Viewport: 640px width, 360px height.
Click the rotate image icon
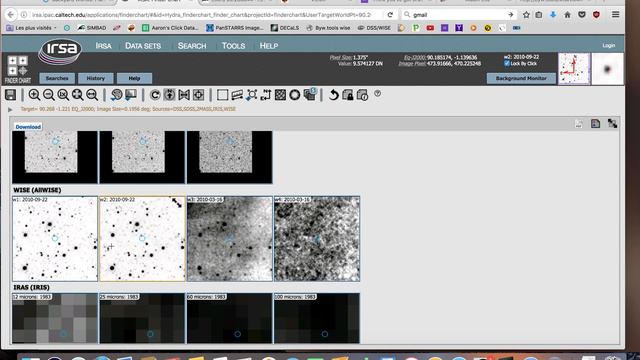point(155,95)
